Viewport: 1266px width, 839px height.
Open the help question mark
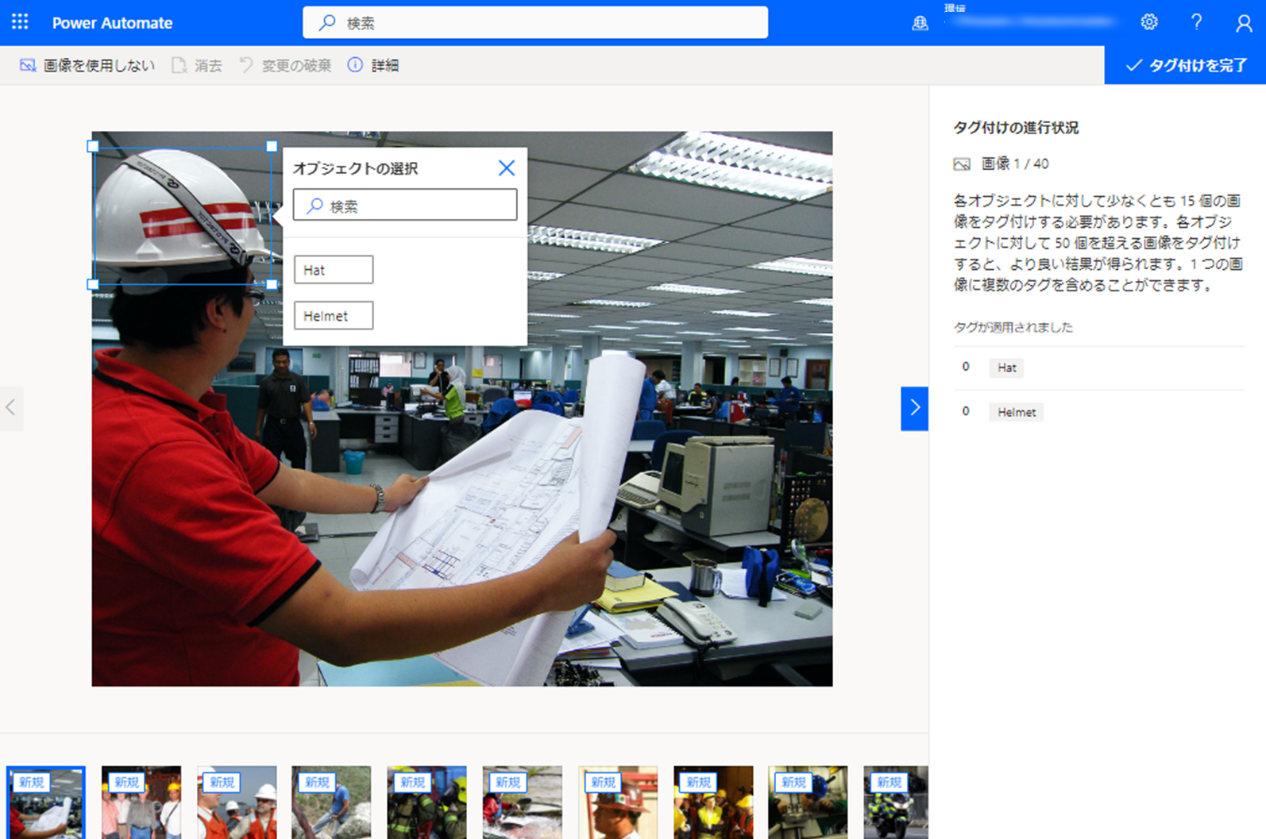point(1196,22)
